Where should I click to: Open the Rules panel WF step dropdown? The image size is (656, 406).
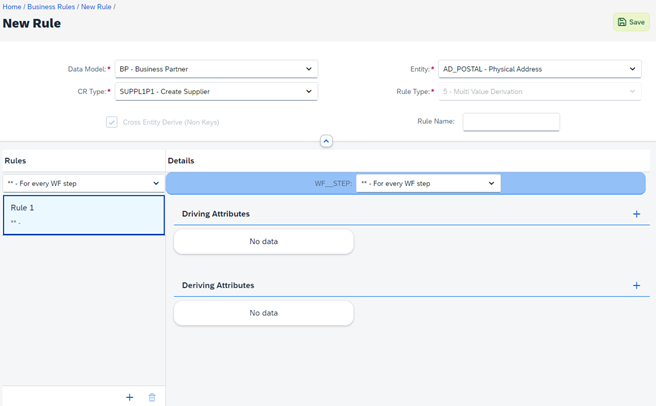(84, 183)
